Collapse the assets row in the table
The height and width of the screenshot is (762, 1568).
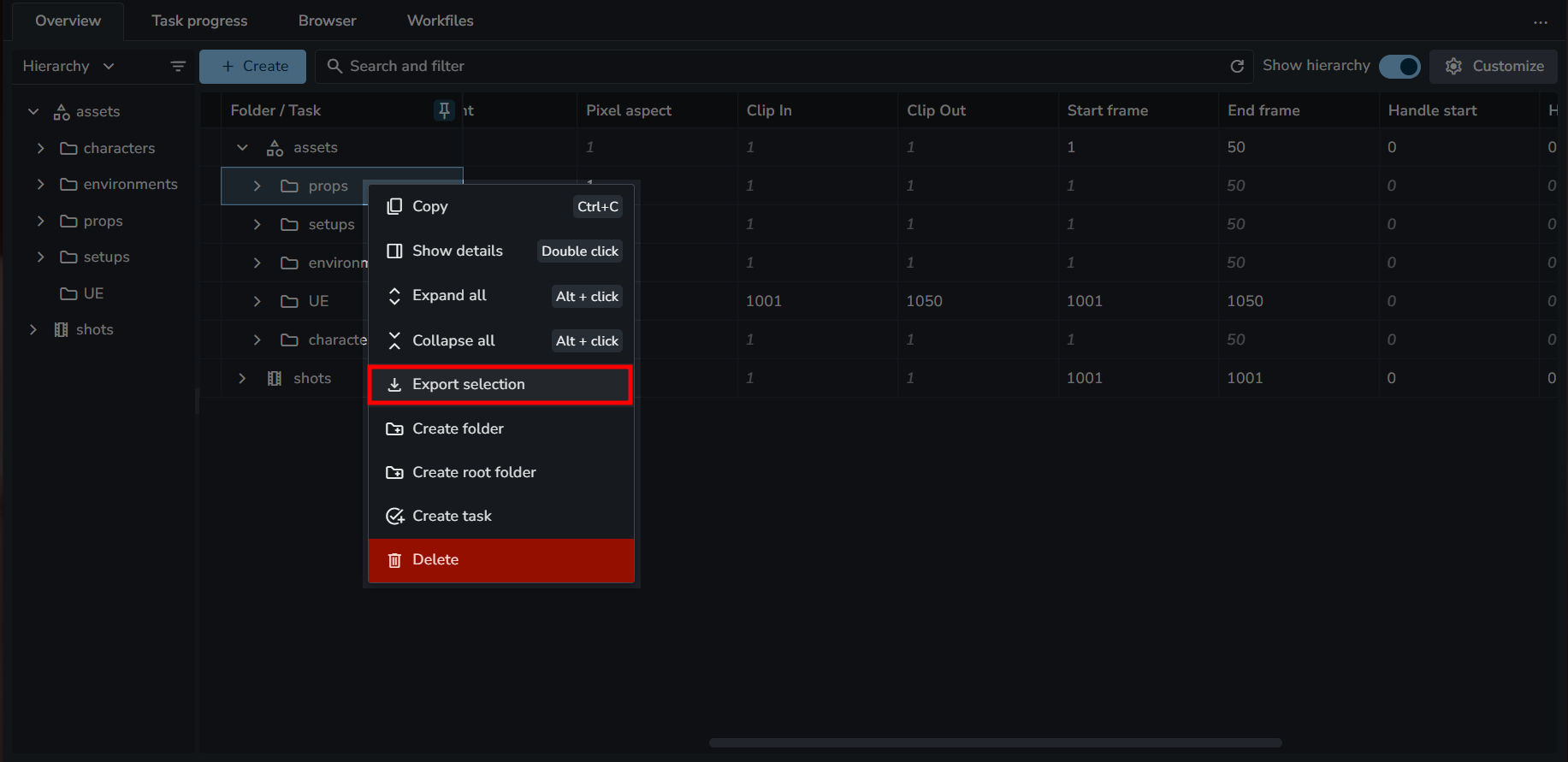point(242,148)
